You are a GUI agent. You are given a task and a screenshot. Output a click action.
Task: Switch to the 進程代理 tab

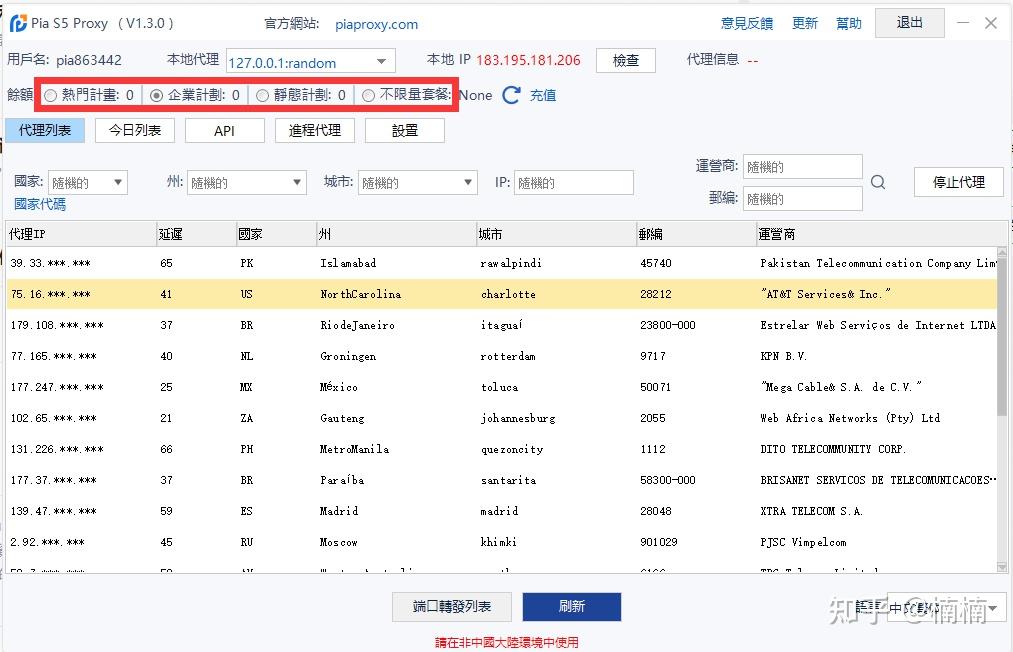click(315, 130)
